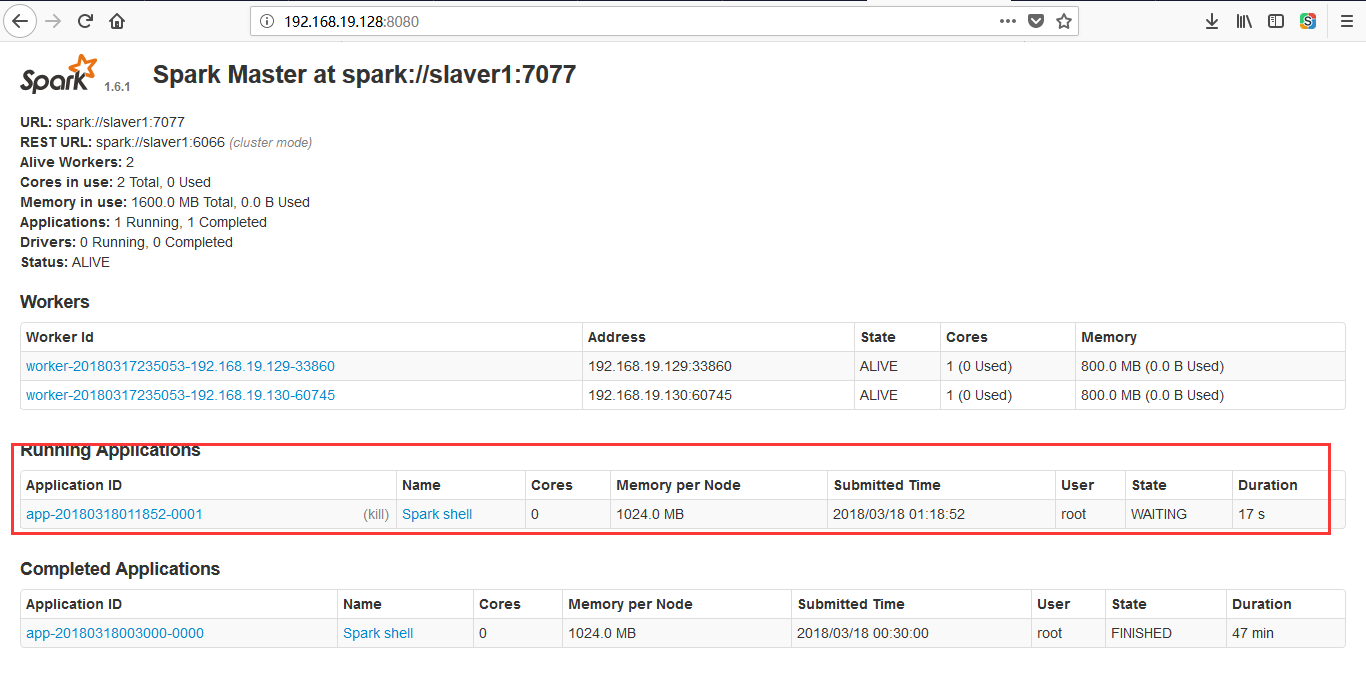Click the Memory in use 1600.0 MB line
1366x692 pixels.
pyautogui.click(x=165, y=202)
